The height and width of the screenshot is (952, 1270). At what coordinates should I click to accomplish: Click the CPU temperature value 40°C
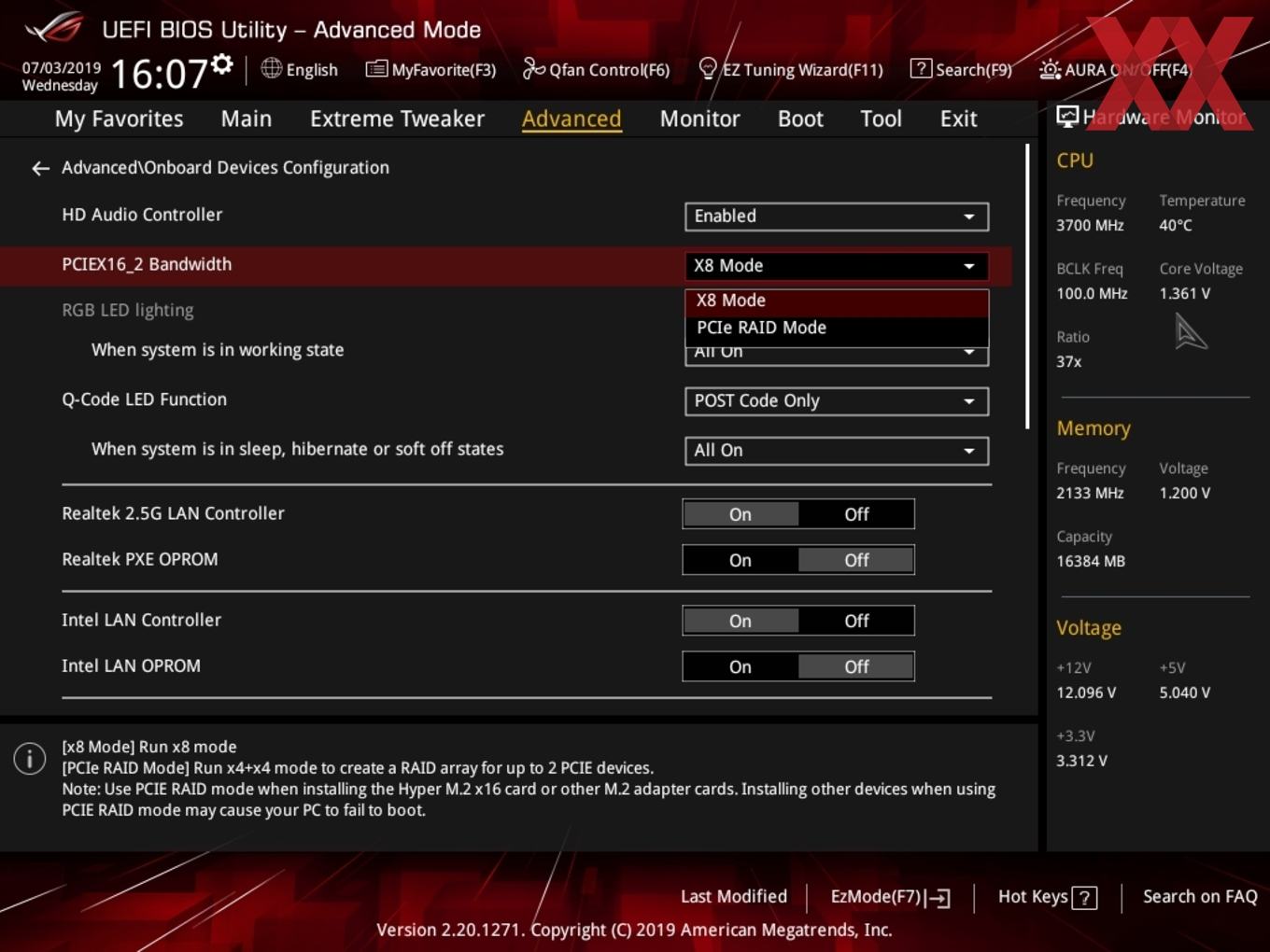point(1176,225)
